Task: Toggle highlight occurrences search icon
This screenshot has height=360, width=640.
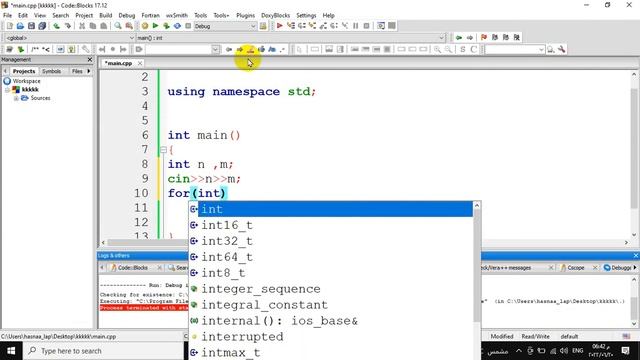Action: point(251,49)
